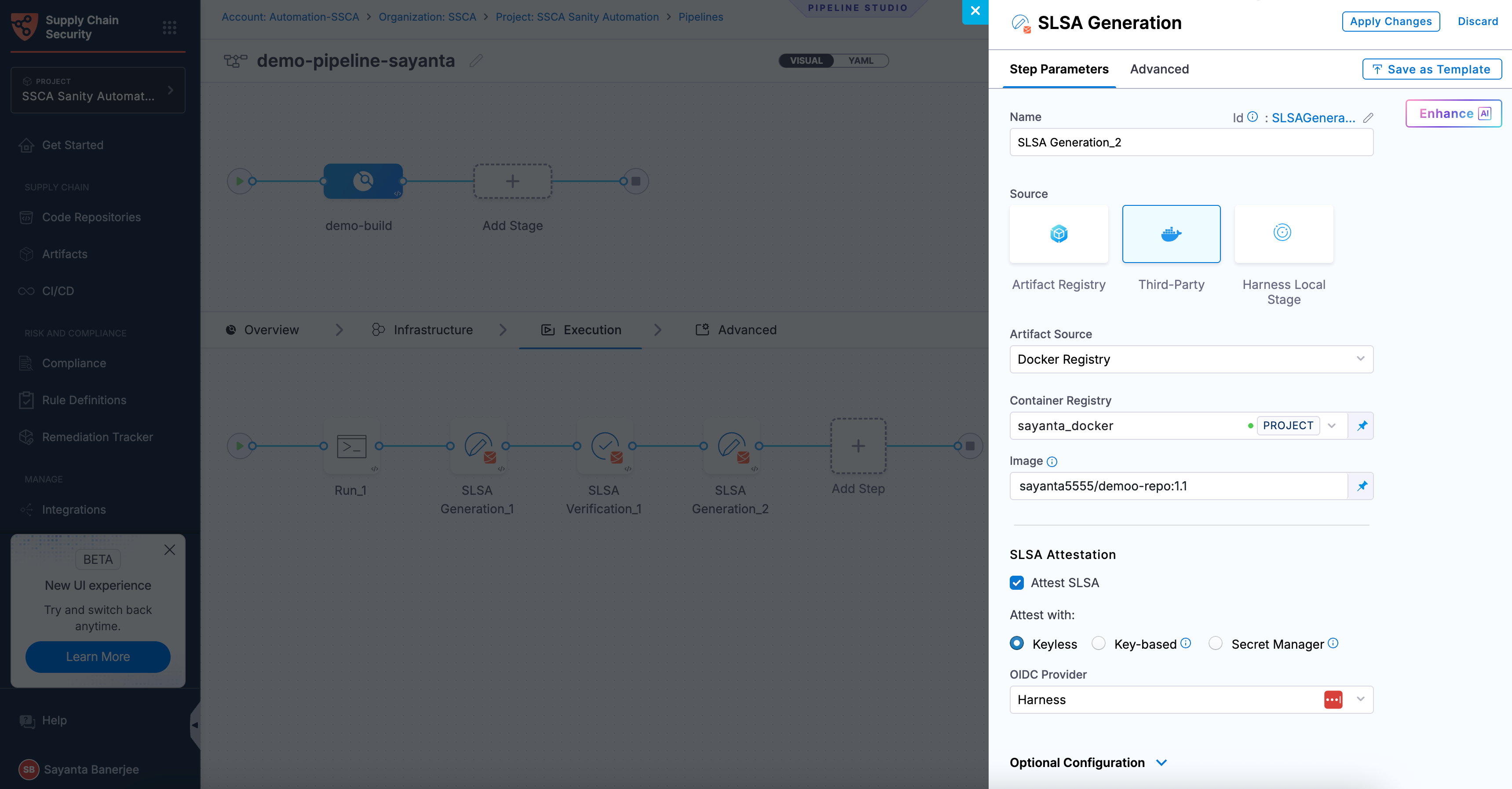Viewport: 1512px width, 789px height.
Task: Choose the Harness Local Stage source icon
Action: coord(1283,234)
